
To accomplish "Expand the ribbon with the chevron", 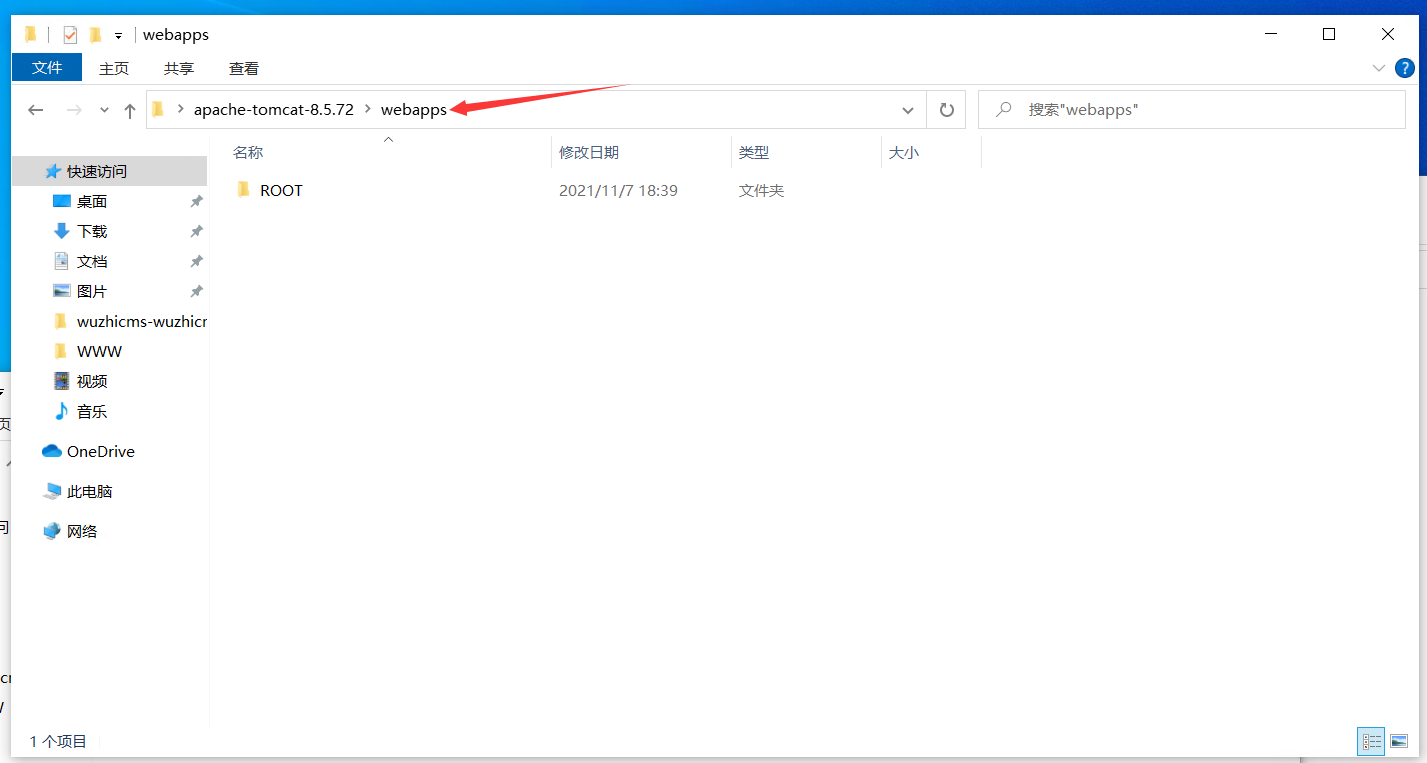I will click(1378, 68).
